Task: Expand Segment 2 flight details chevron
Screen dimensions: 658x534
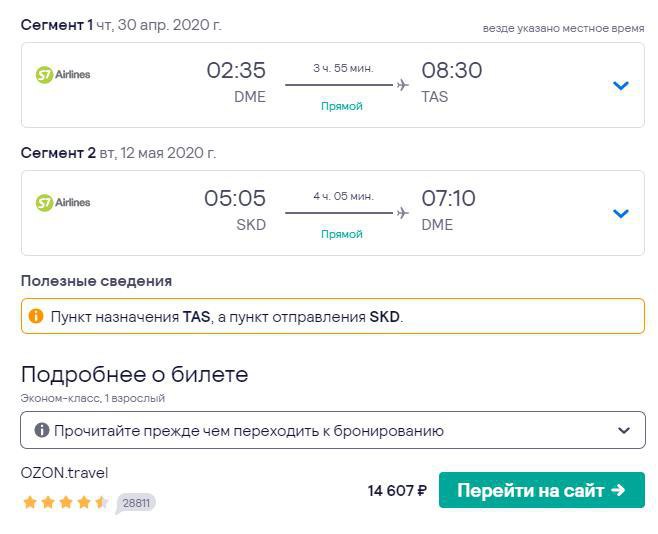Action: 620,213
